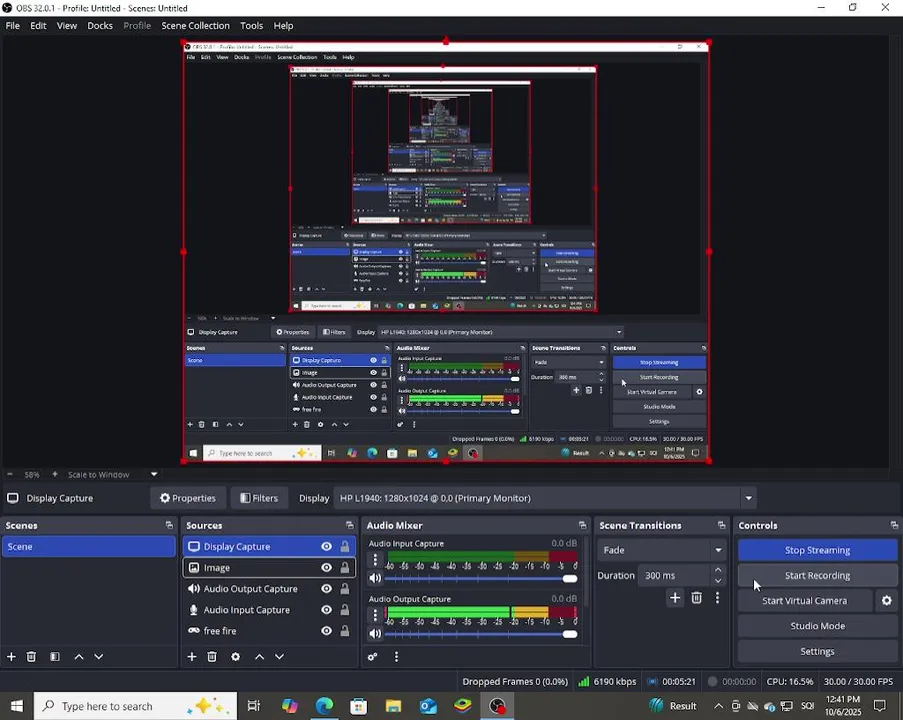The height and width of the screenshot is (720, 903).
Task: Enable Studio Mode button
Action: (817, 626)
